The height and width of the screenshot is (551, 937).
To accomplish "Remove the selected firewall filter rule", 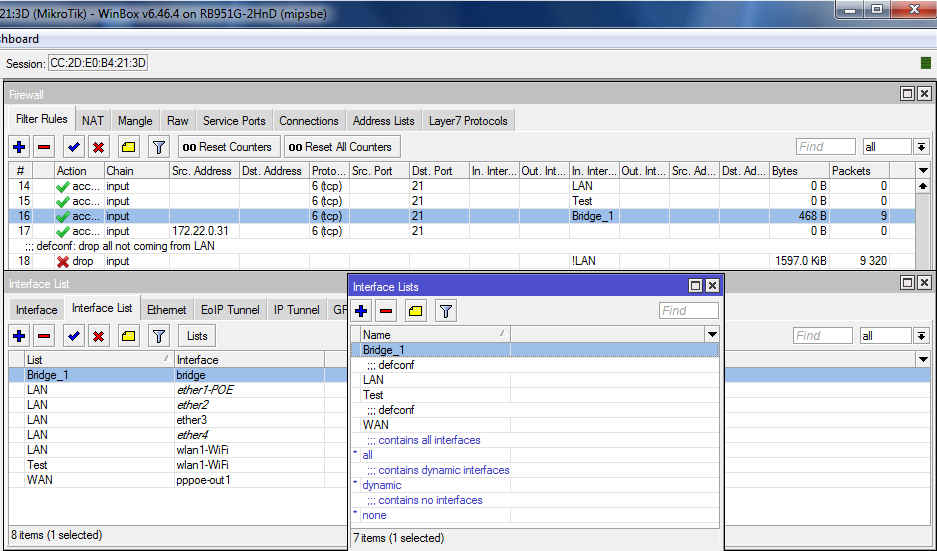I will (44, 146).
